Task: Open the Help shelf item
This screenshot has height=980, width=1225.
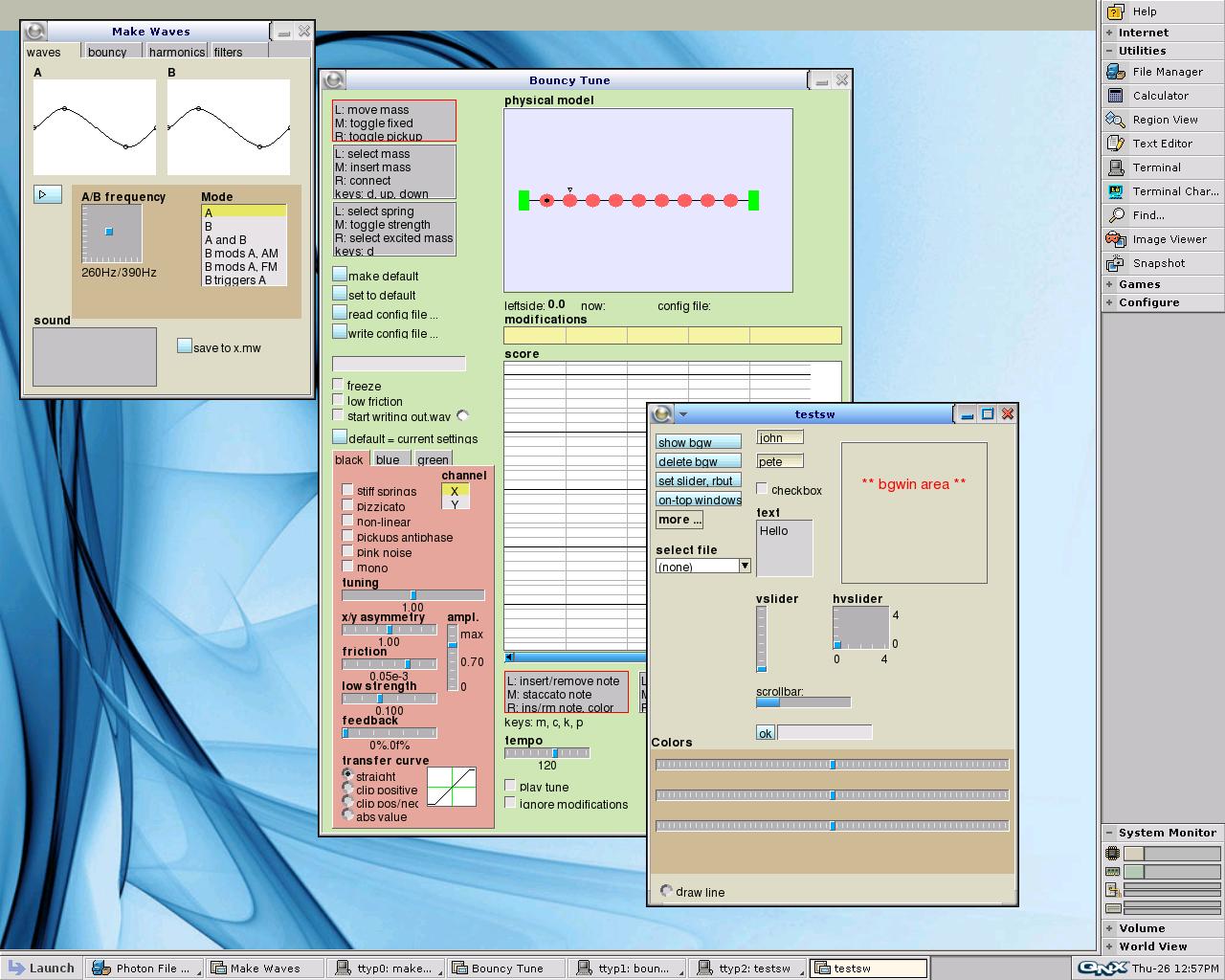Action: click(x=1144, y=11)
